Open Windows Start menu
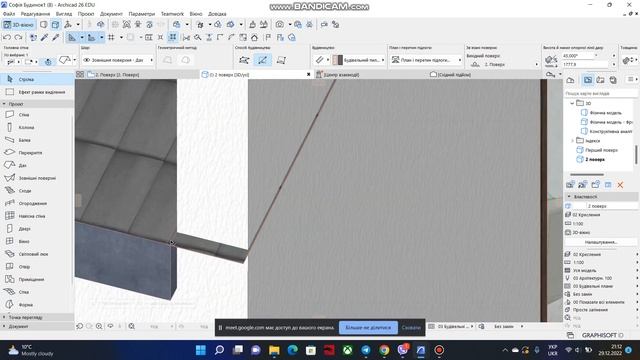 [x=201, y=350]
